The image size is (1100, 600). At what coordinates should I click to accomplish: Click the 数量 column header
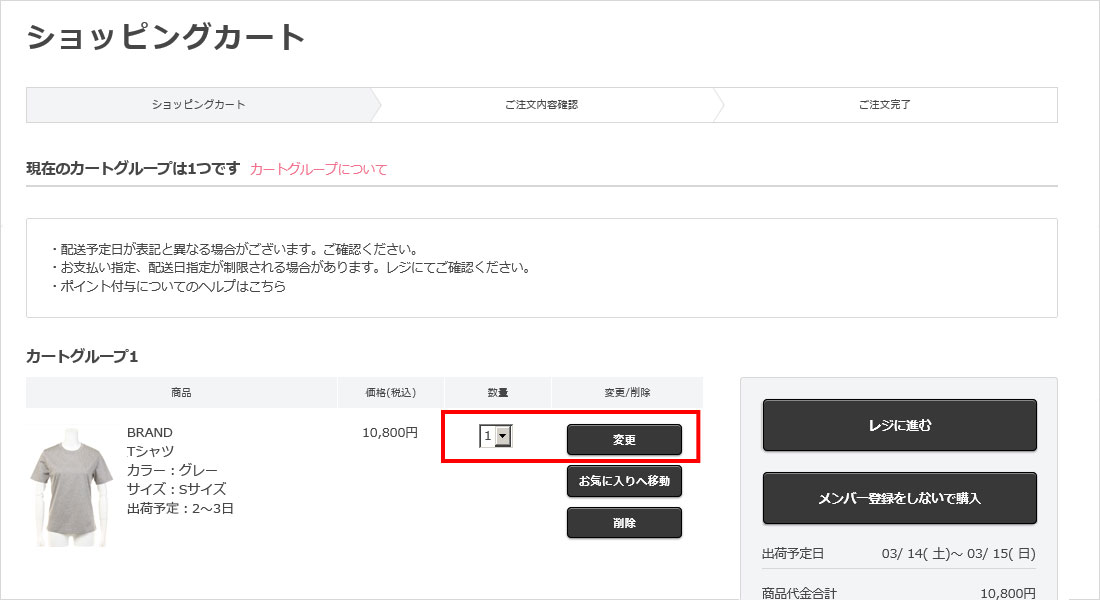tap(498, 392)
